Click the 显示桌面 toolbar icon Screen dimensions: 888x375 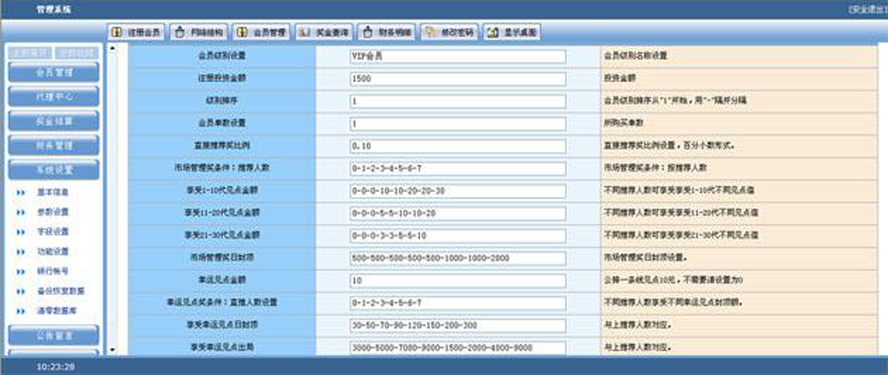click(493, 33)
